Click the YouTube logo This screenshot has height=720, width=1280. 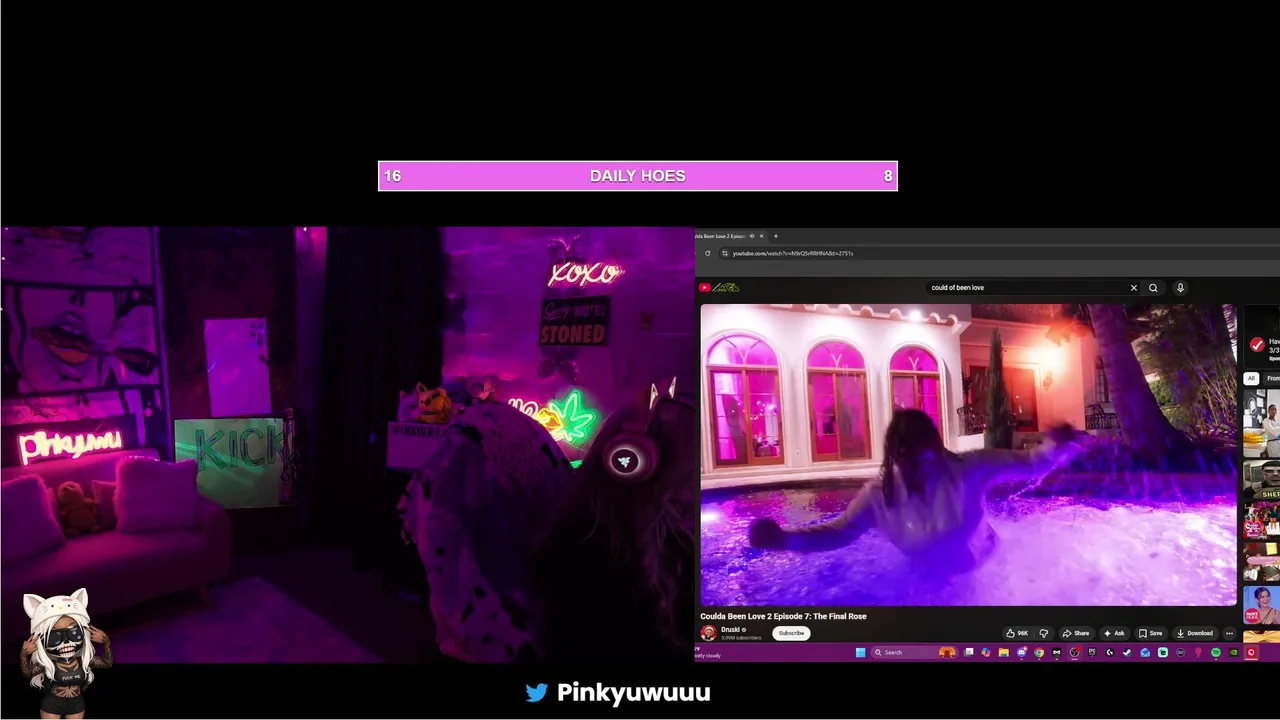click(718, 287)
